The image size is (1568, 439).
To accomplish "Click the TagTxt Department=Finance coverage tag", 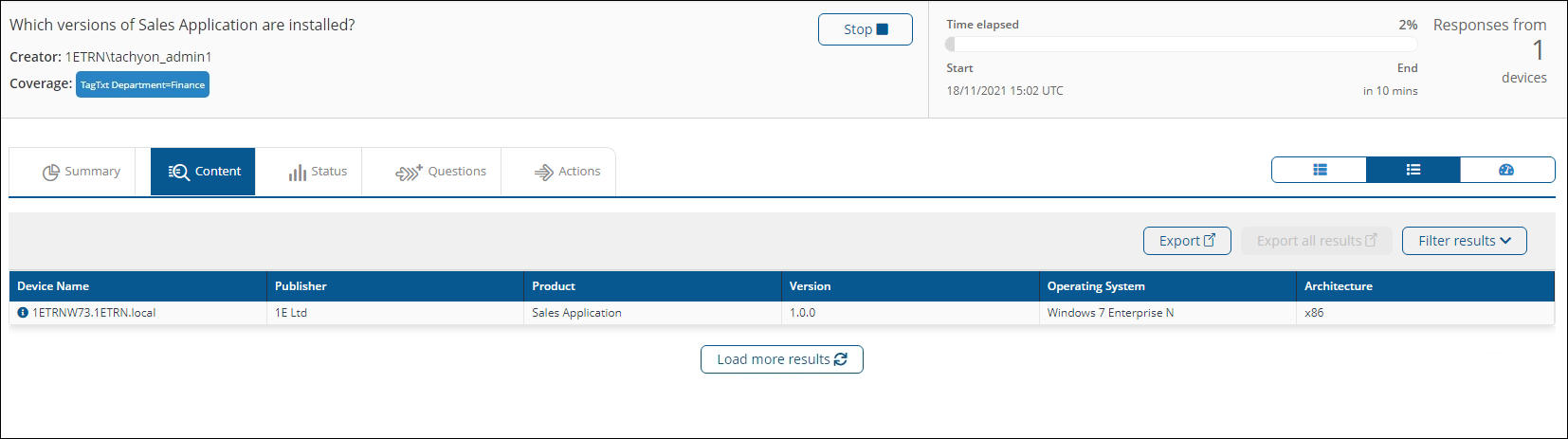I will point(142,84).
